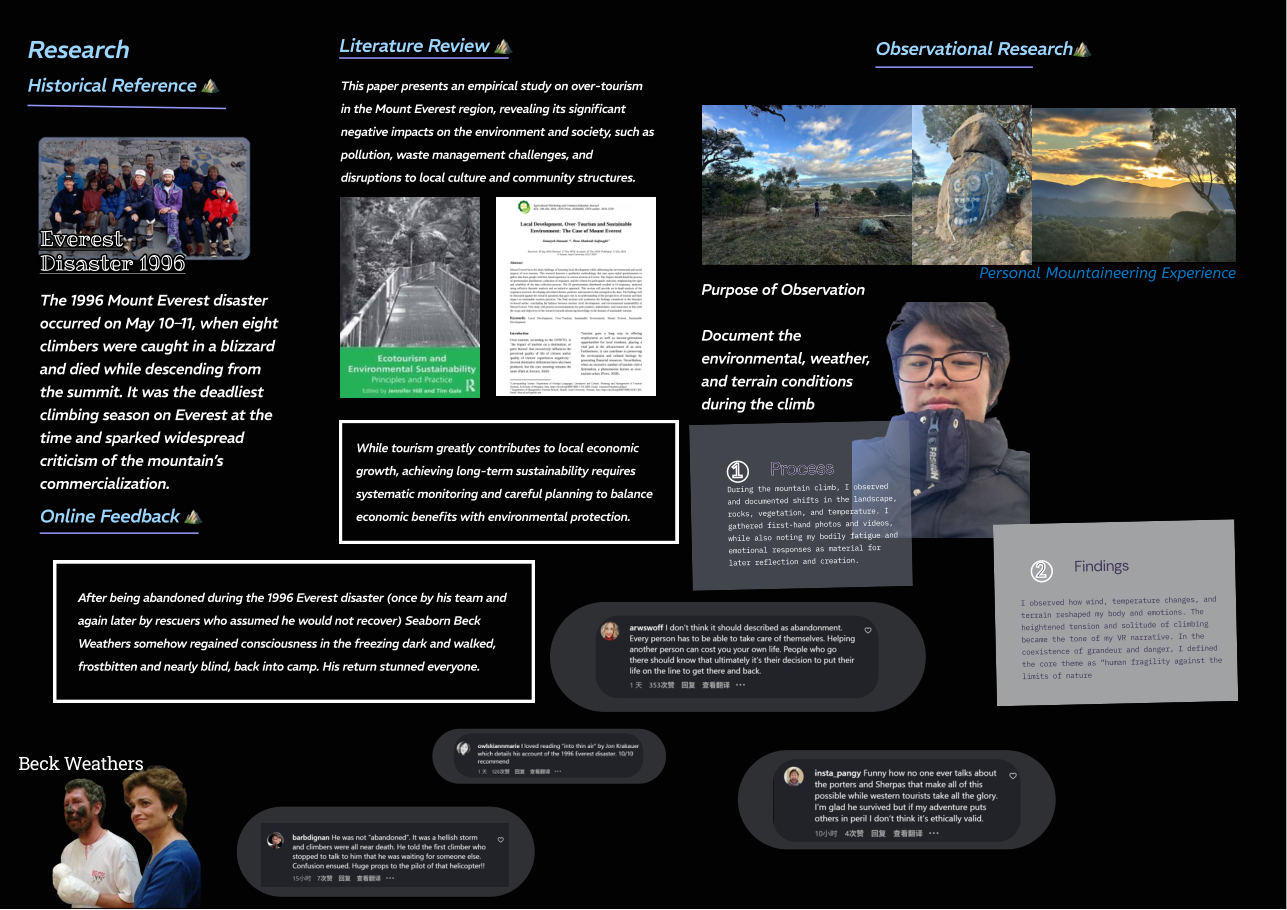Click the 1996 Everest group photo

pyautogui.click(x=144, y=198)
